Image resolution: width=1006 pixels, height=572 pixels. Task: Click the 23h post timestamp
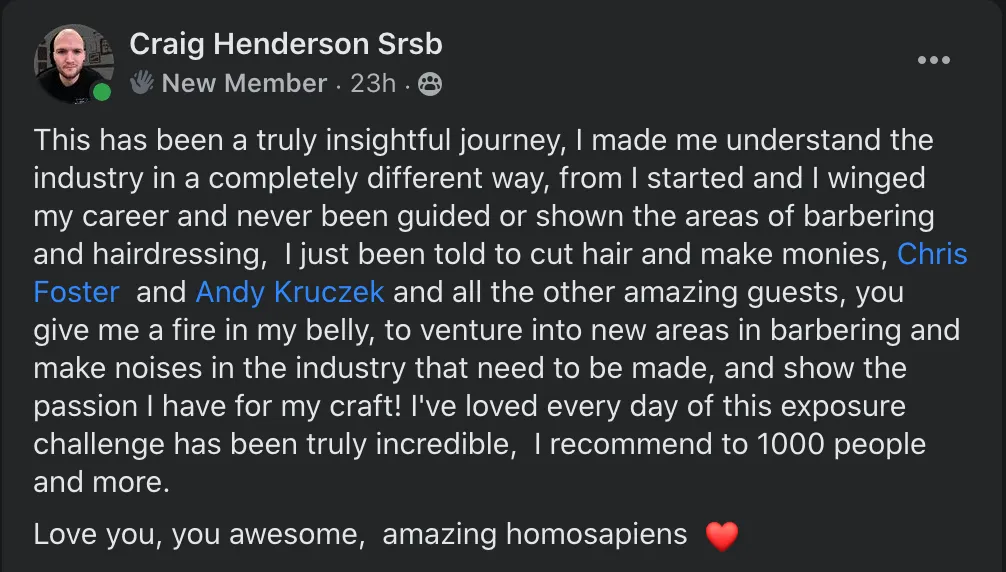[x=373, y=83]
